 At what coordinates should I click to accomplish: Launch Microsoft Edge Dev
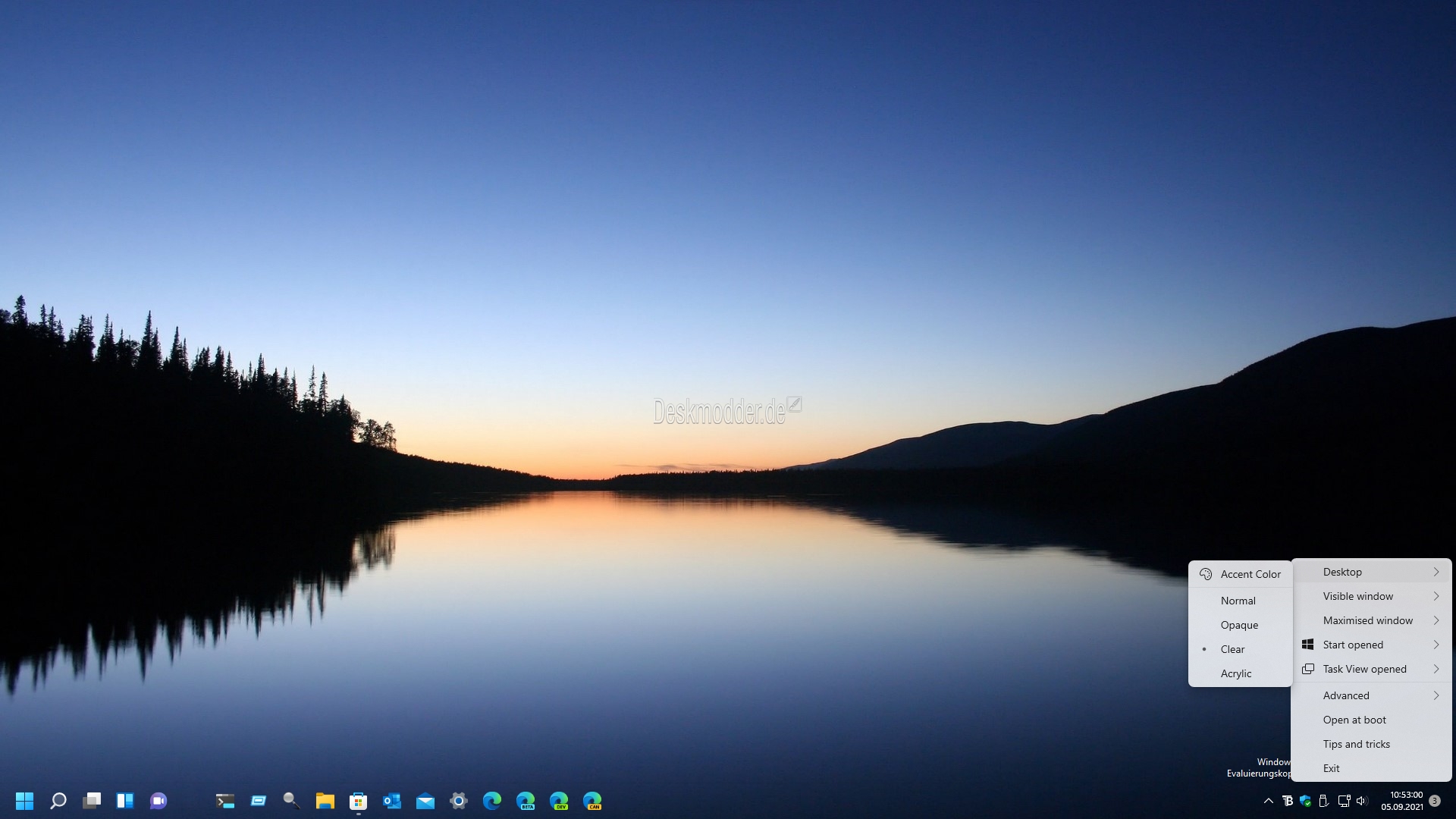pyautogui.click(x=559, y=801)
